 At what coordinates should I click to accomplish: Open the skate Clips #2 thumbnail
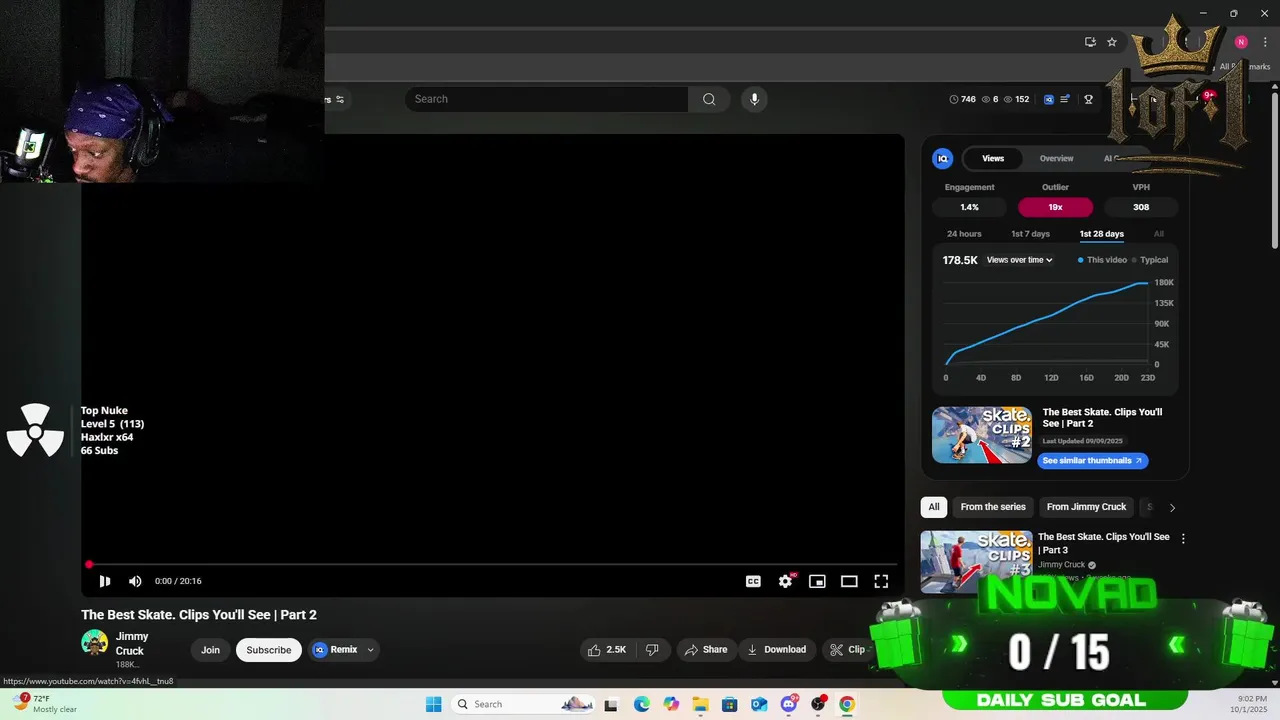click(x=981, y=435)
